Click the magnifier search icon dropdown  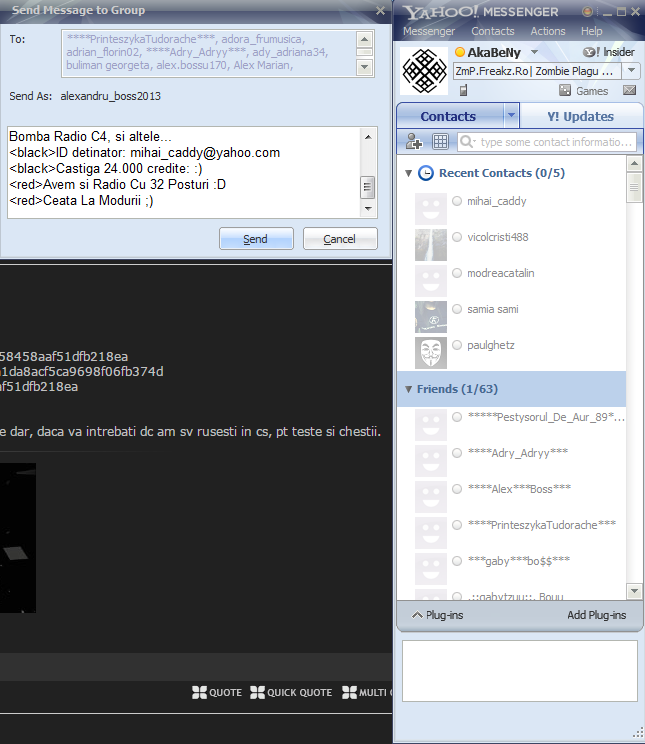[467, 142]
